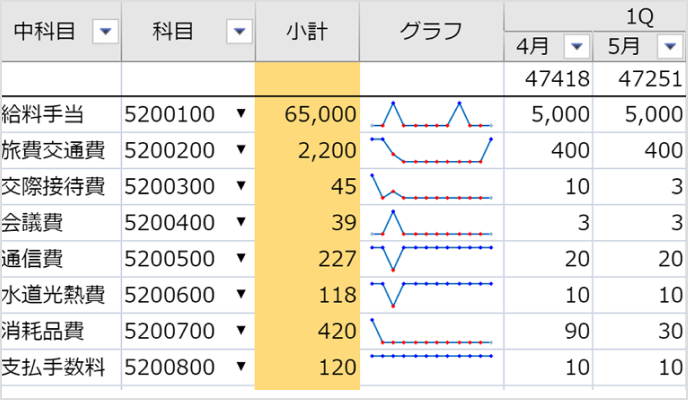
Task: Select the 水道光熱費 row label
Action: pyautogui.click(x=53, y=295)
